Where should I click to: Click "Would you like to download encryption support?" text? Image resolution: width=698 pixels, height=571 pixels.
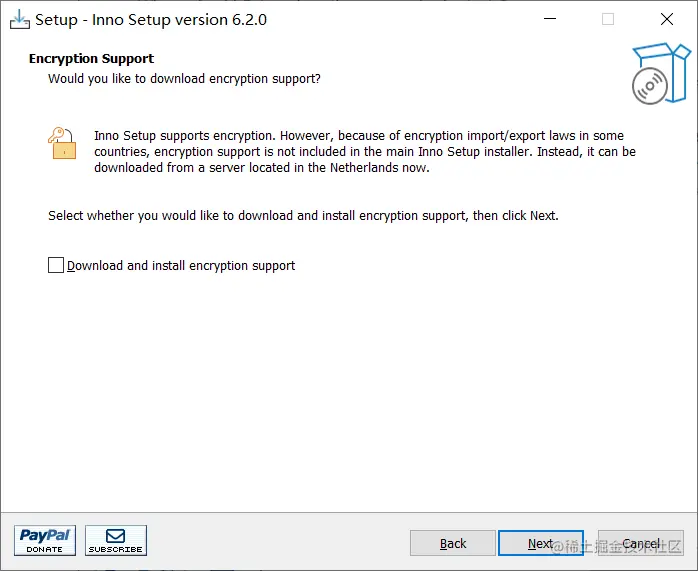pos(184,79)
